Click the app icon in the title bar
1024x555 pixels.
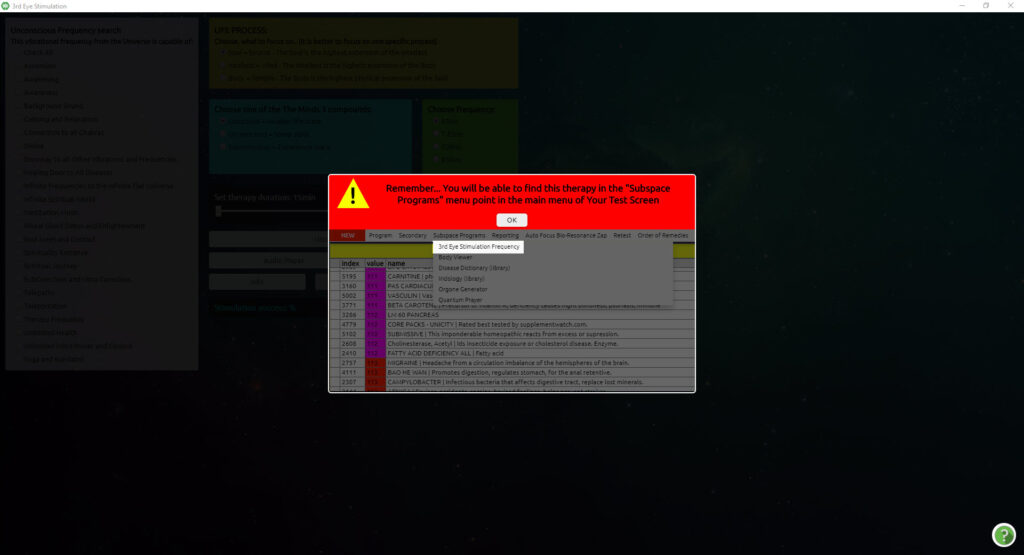[x=6, y=6]
